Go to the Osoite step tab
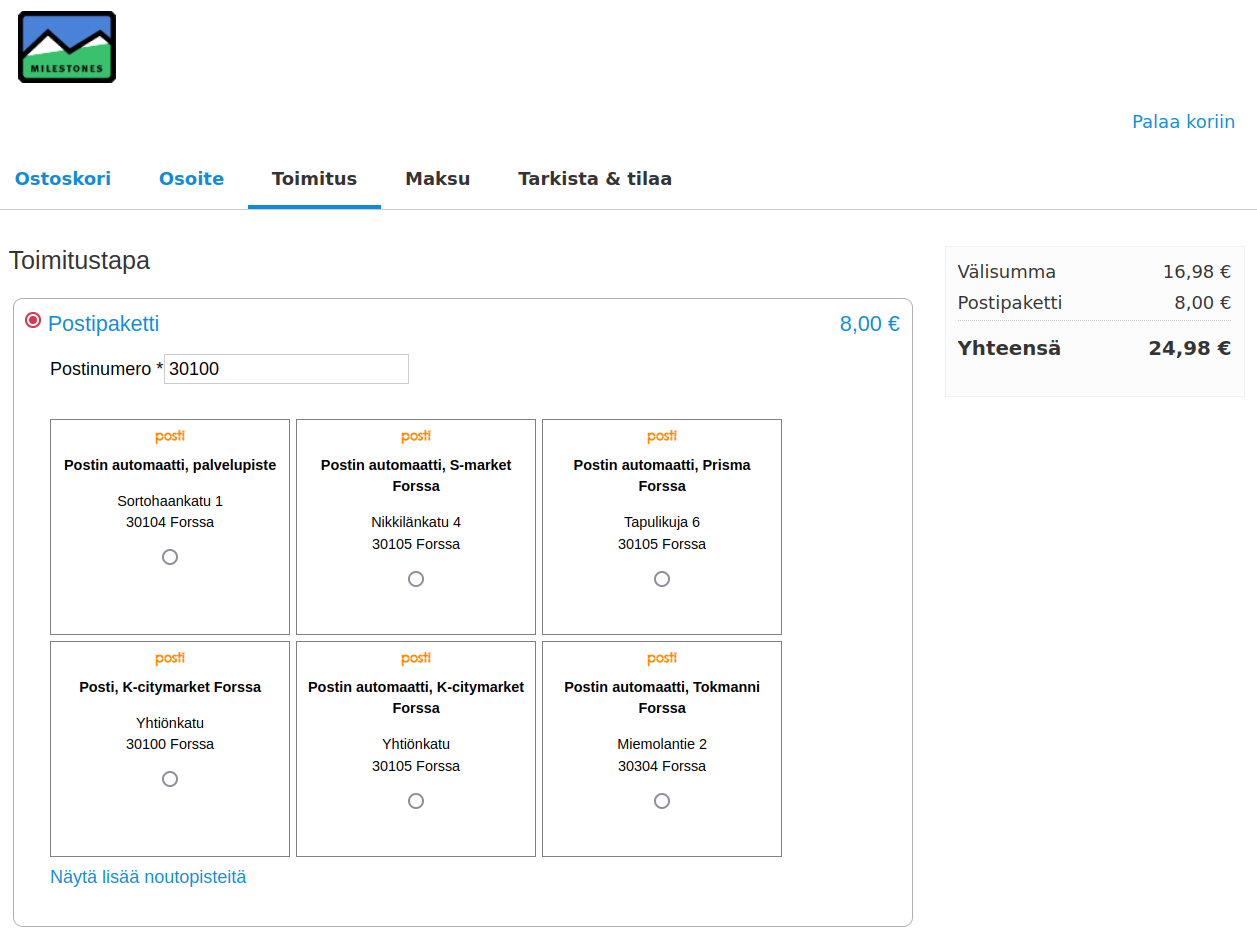Image resolution: width=1257 pixels, height=935 pixels. pos(191,179)
